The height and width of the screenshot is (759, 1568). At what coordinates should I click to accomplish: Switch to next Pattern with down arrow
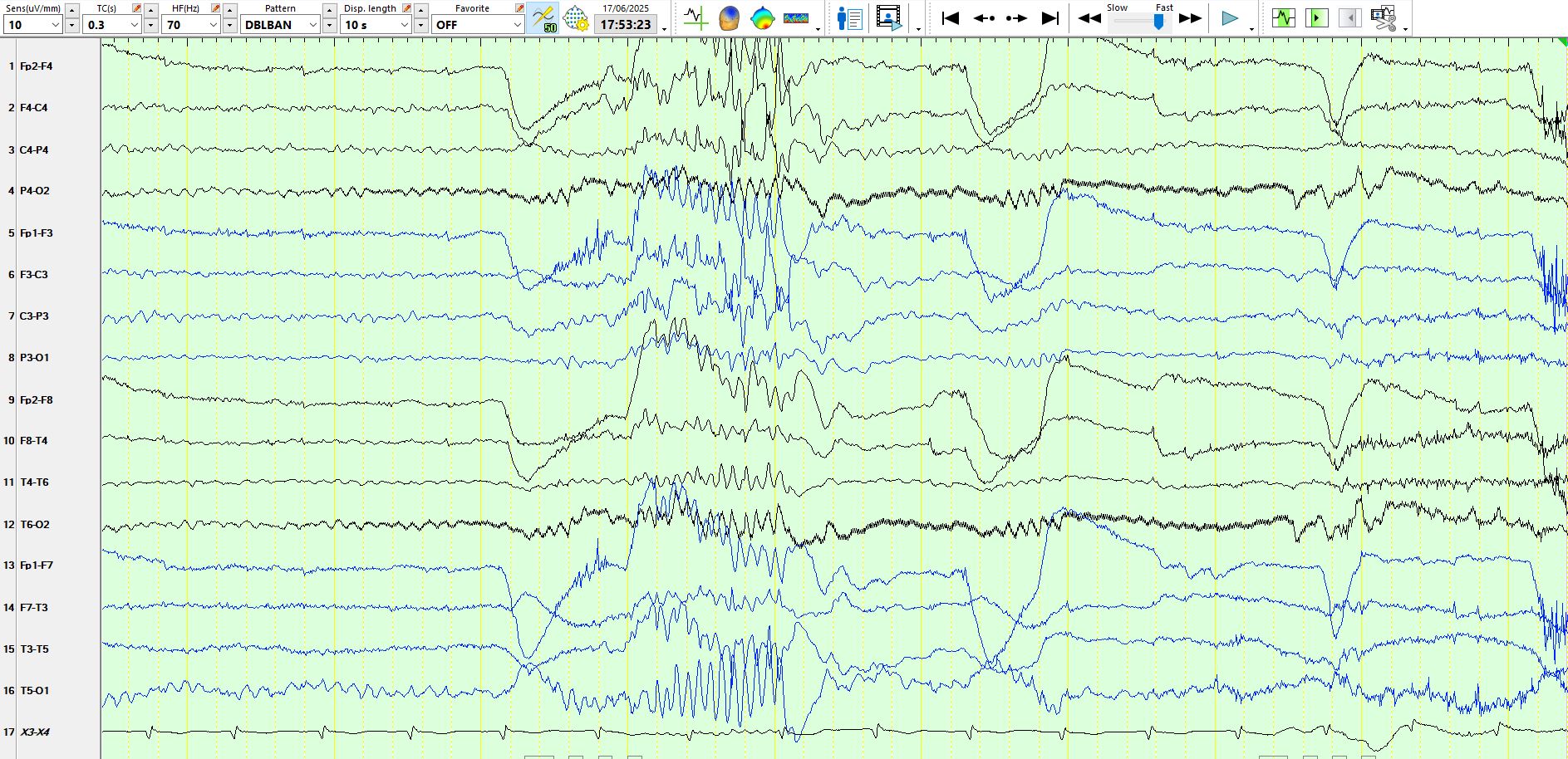click(x=330, y=25)
